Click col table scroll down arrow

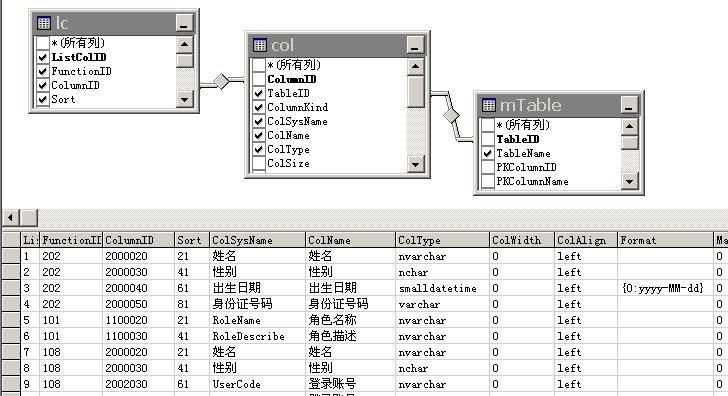[415, 164]
